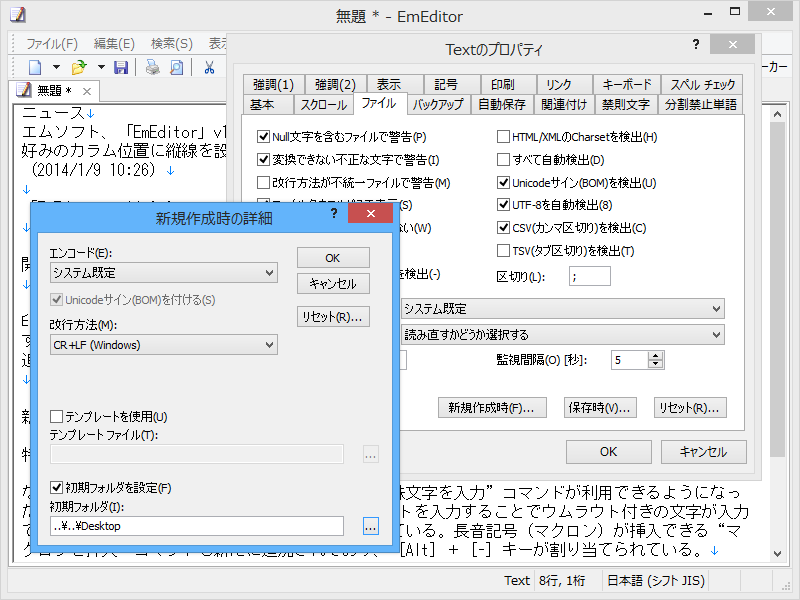Click the help question mark on Textのプロパティ dialog
This screenshot has width=800, height=600.
(x=697, y=45)
